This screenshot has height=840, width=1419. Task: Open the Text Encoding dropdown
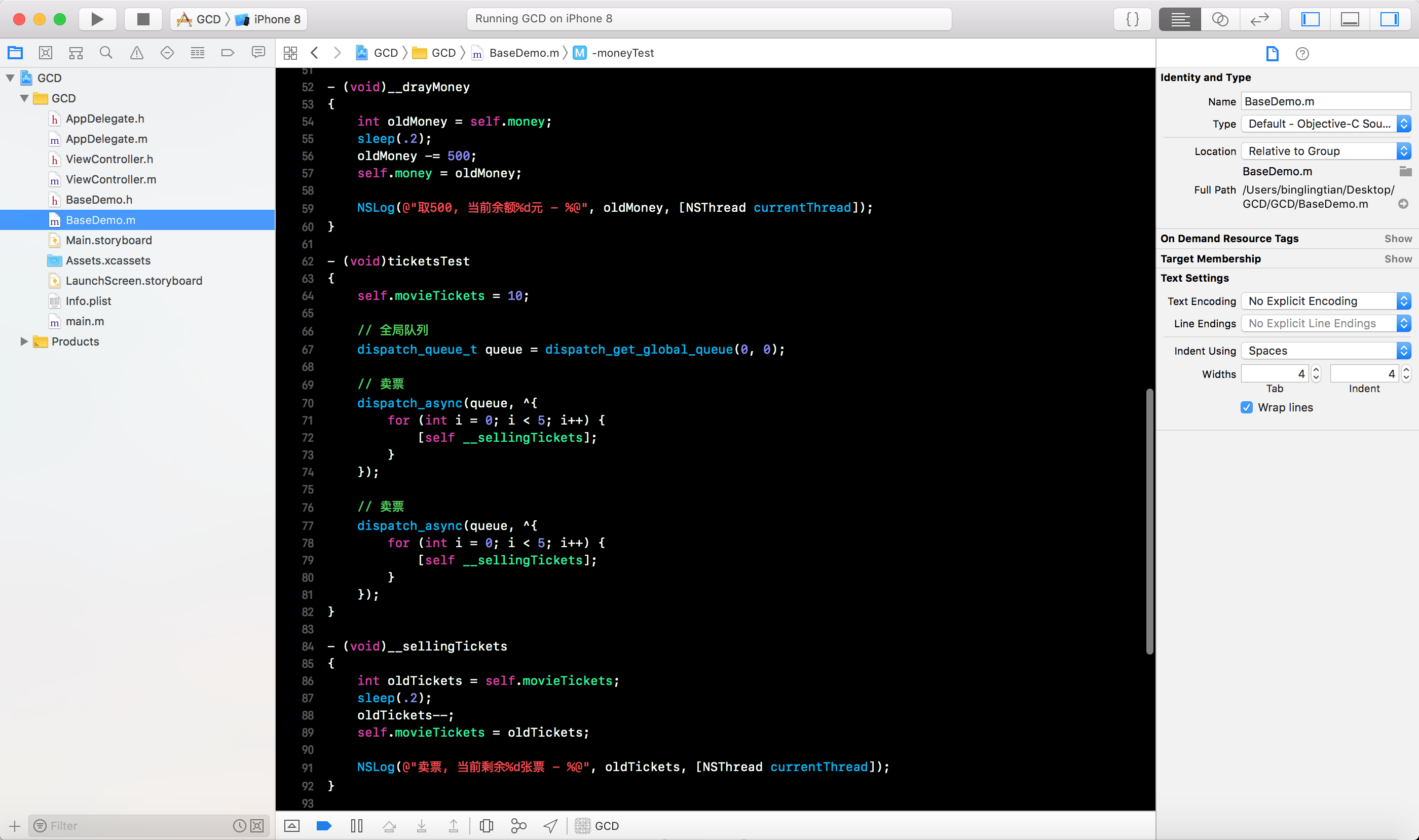[1326, 301]
